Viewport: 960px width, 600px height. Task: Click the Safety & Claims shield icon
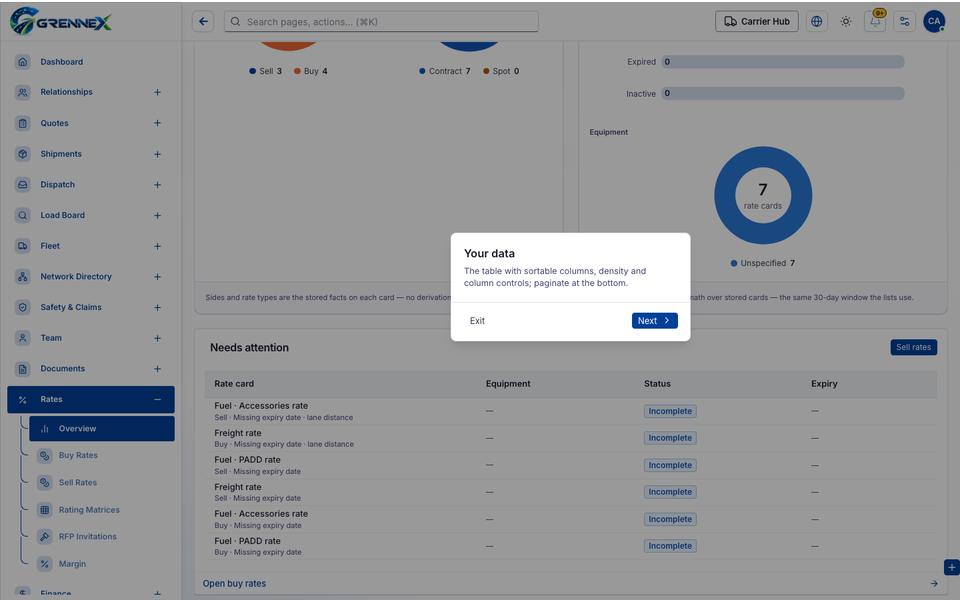(x=23, y=307)
